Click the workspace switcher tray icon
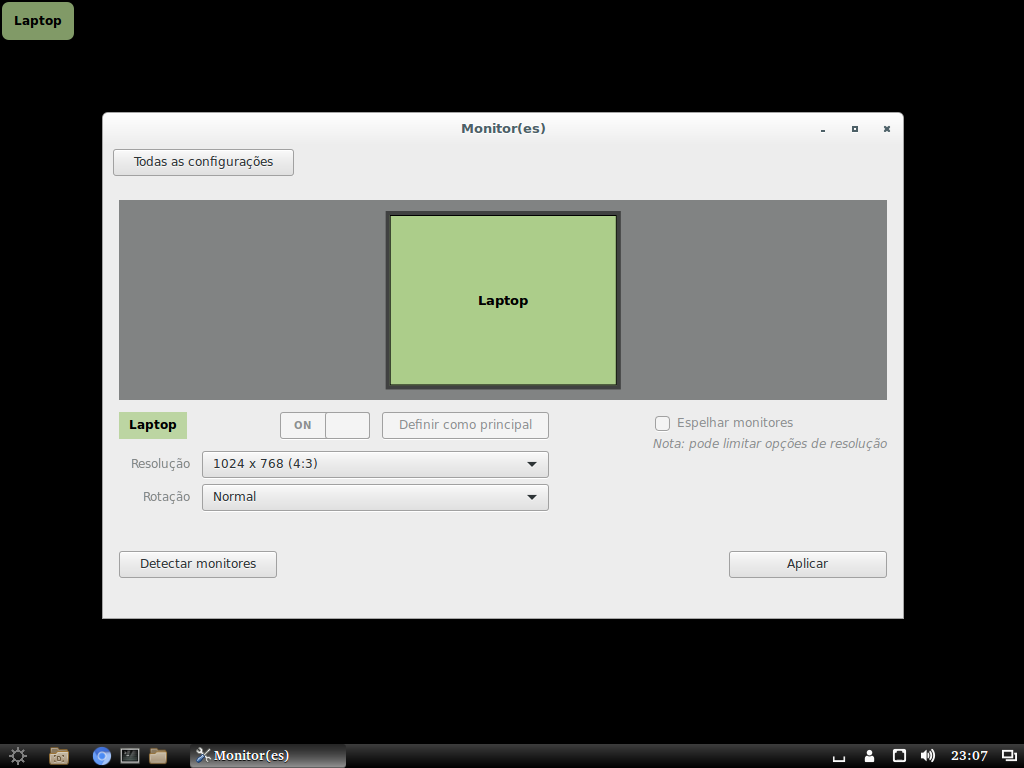Image resolution: width=1024 pixels, height=768 pixels. 1009,756
